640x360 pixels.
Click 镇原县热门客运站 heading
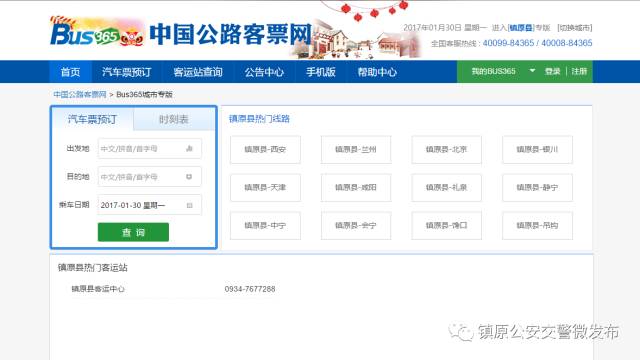pyautogui.click(x=93, y=268)
